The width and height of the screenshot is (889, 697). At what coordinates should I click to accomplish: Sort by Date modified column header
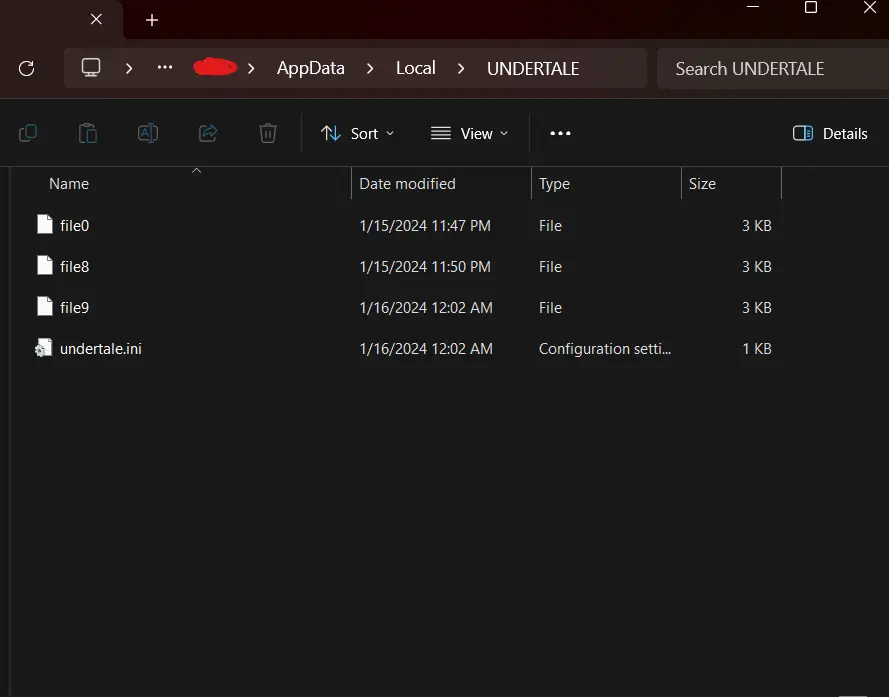tap(407, 184)
